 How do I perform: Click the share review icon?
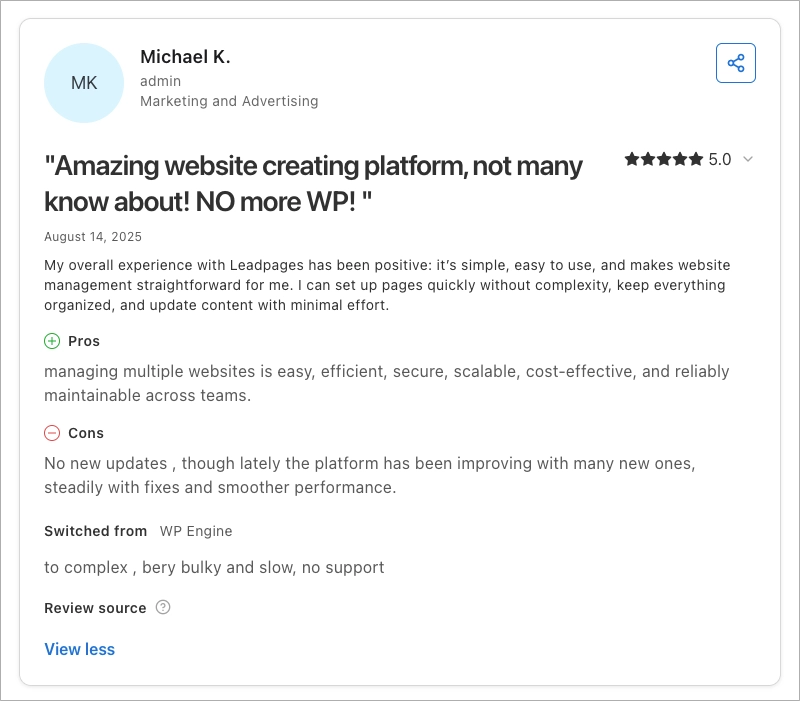coord(737,62)
